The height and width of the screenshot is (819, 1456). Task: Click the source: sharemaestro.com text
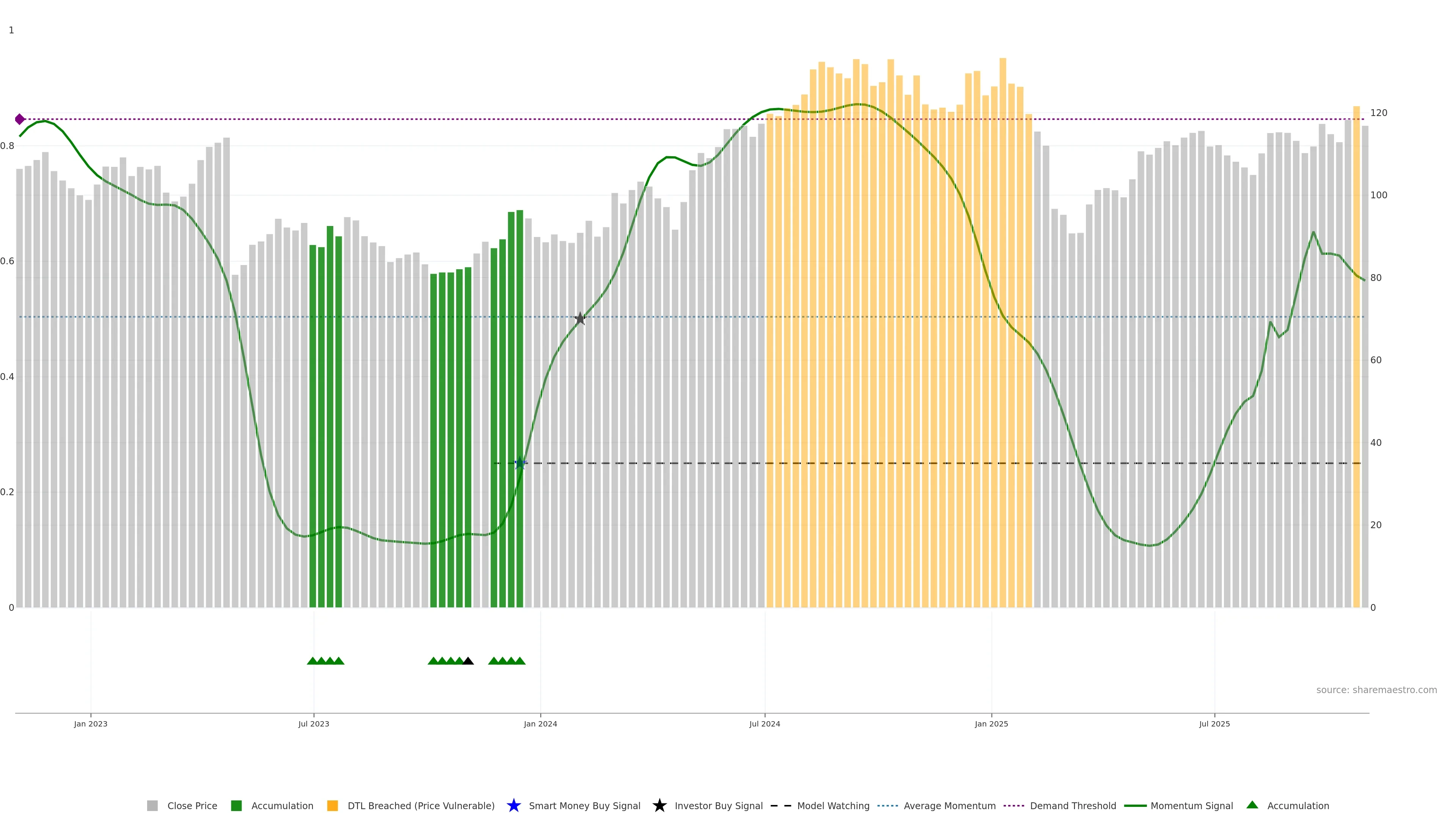[x=1376, y=690]
